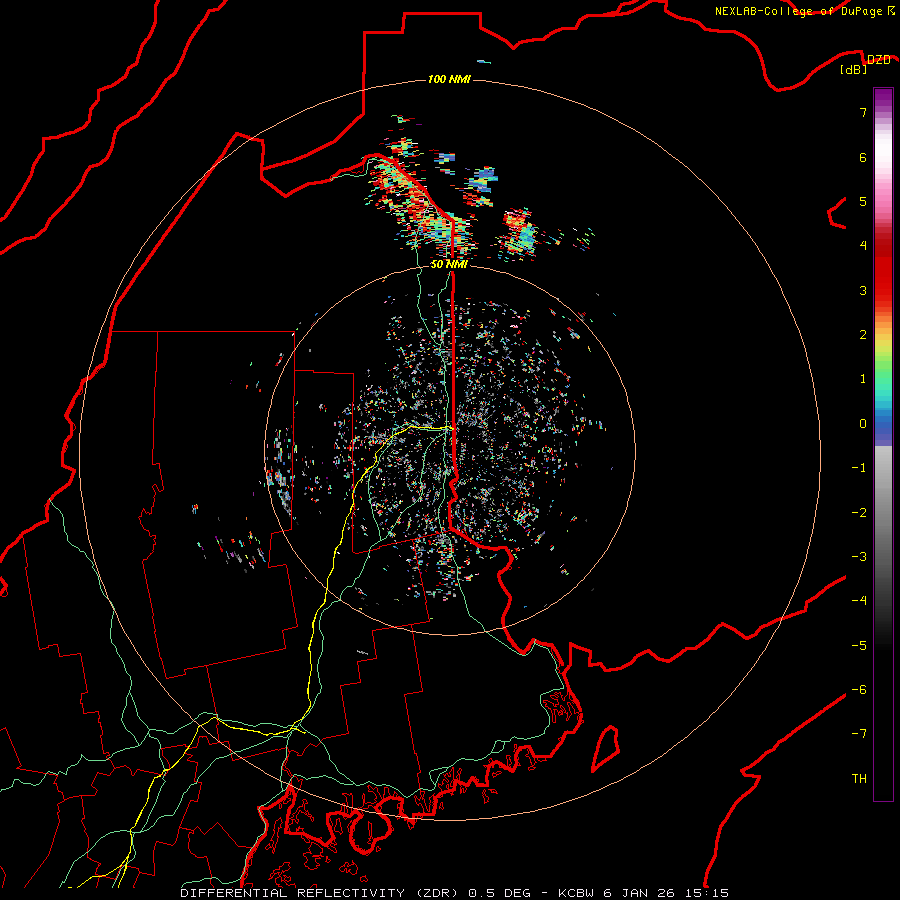The image size is (900, 900).
Task: Click the 4 value on the color scale
Action: (863, 246)
